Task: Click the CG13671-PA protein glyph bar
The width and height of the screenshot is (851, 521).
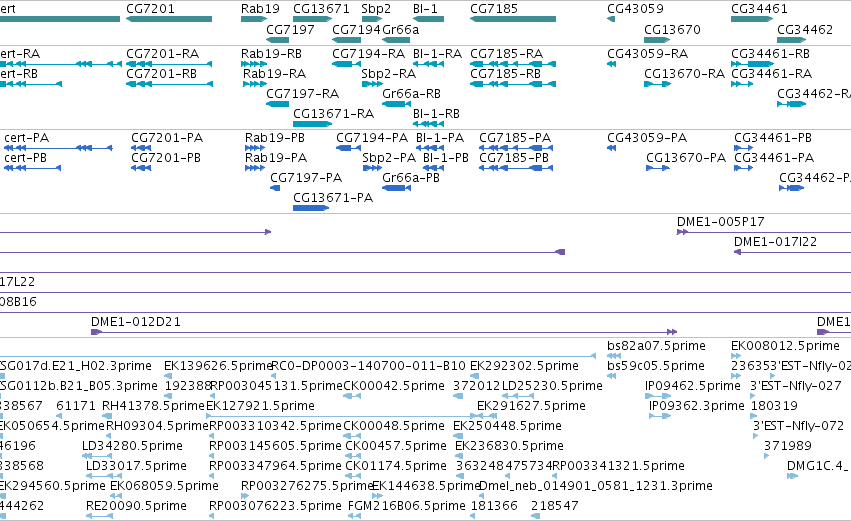Action: (311, 208)
